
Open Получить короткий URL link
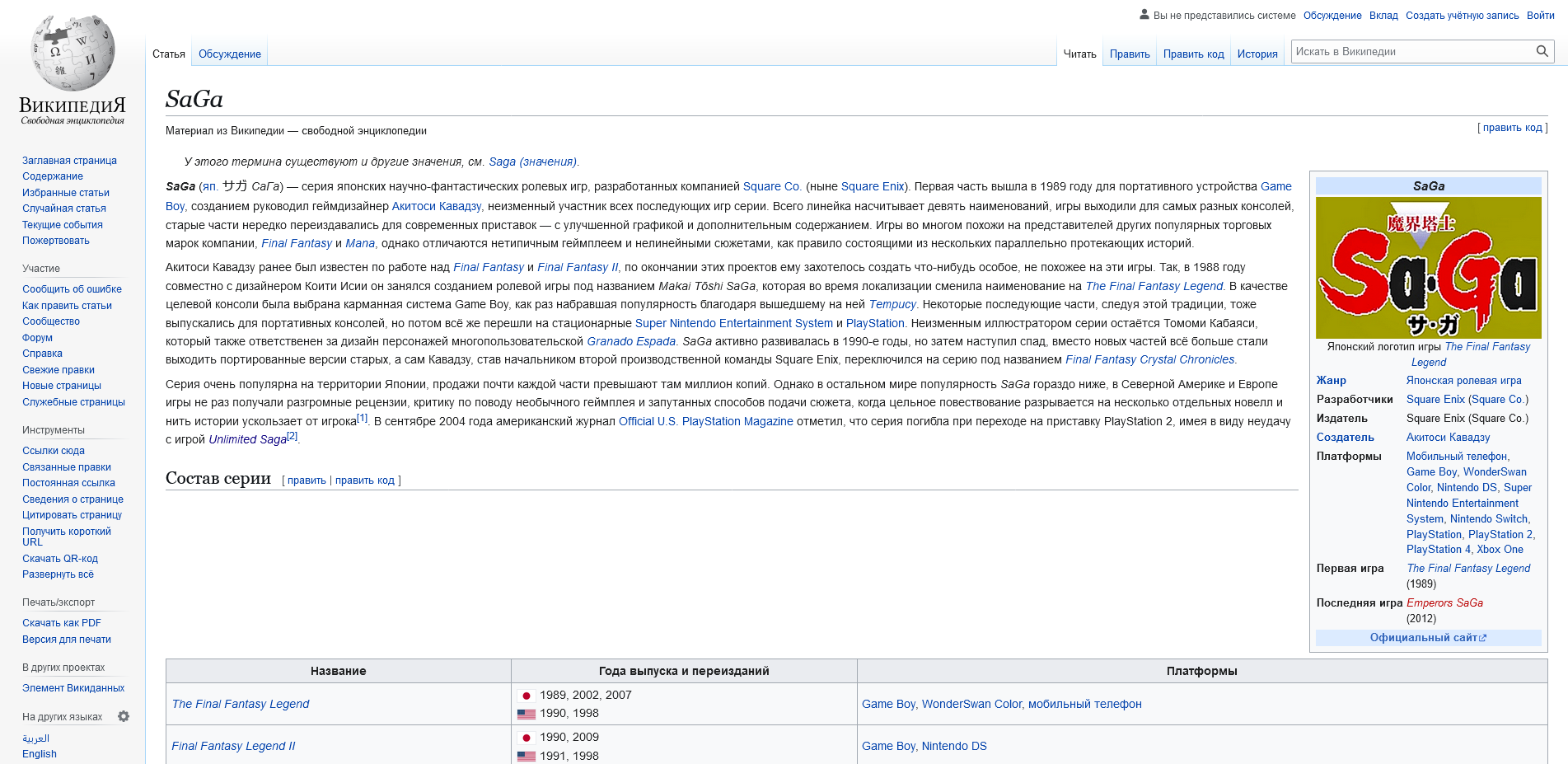click(x=67, y=537)
